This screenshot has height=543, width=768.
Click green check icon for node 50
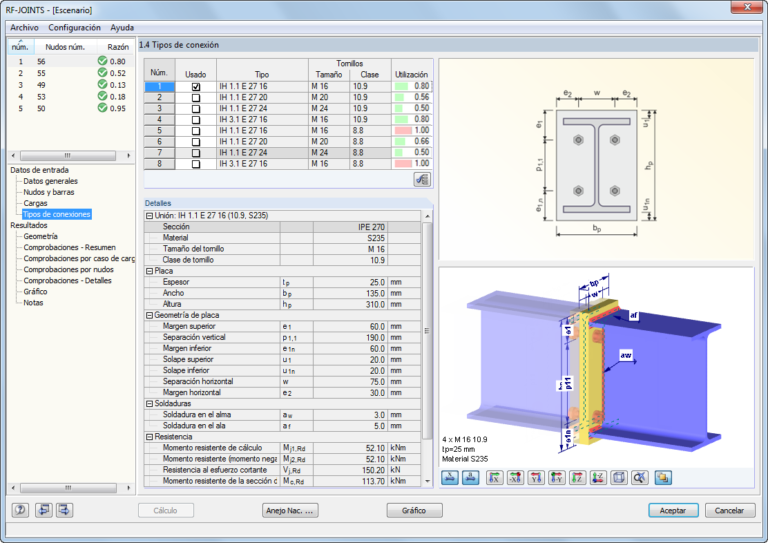[x=102, y=108]
